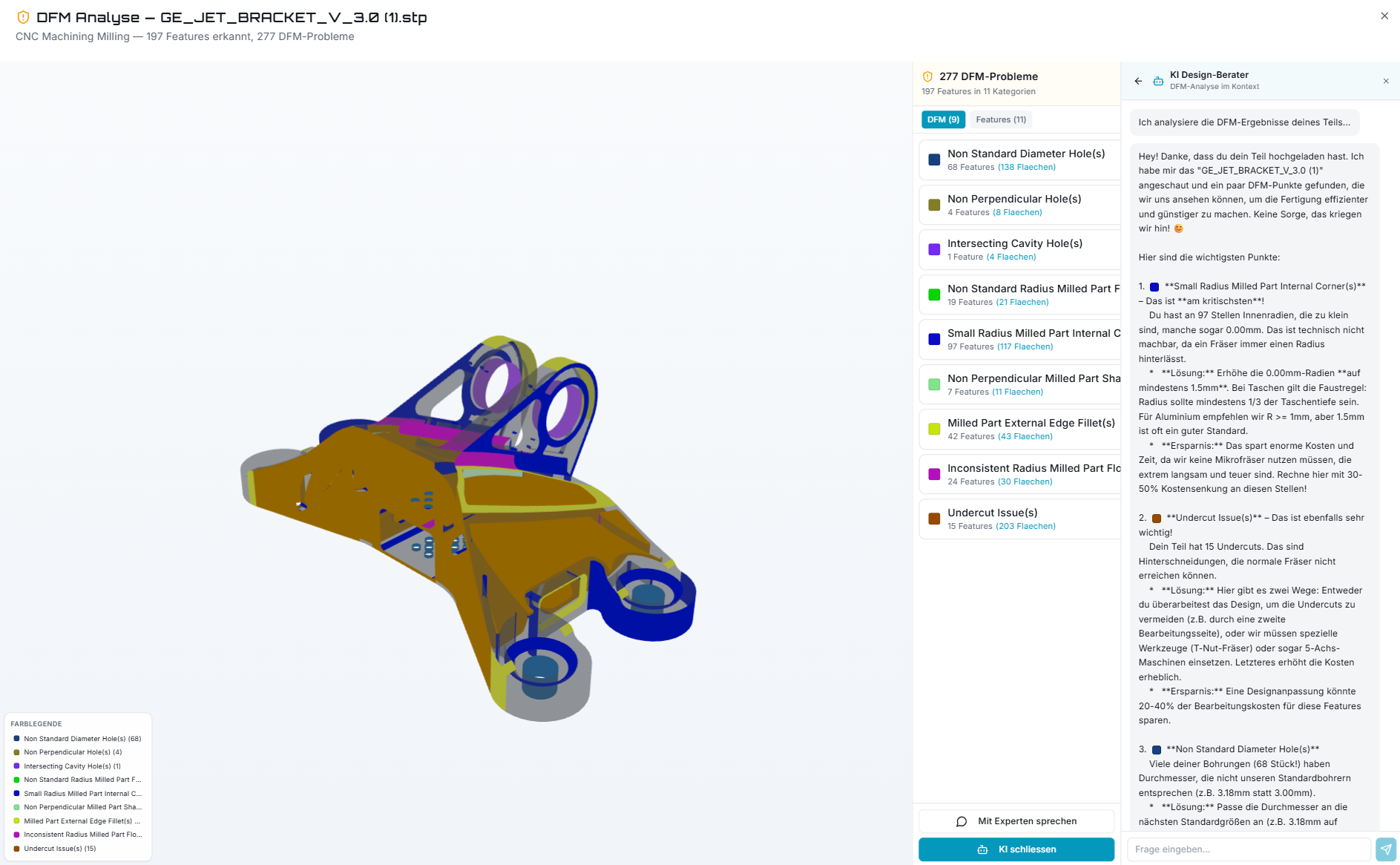The image size is (1400, 865).
Task: Switch to the Features (11) tab
Action: click(1001, 119)
